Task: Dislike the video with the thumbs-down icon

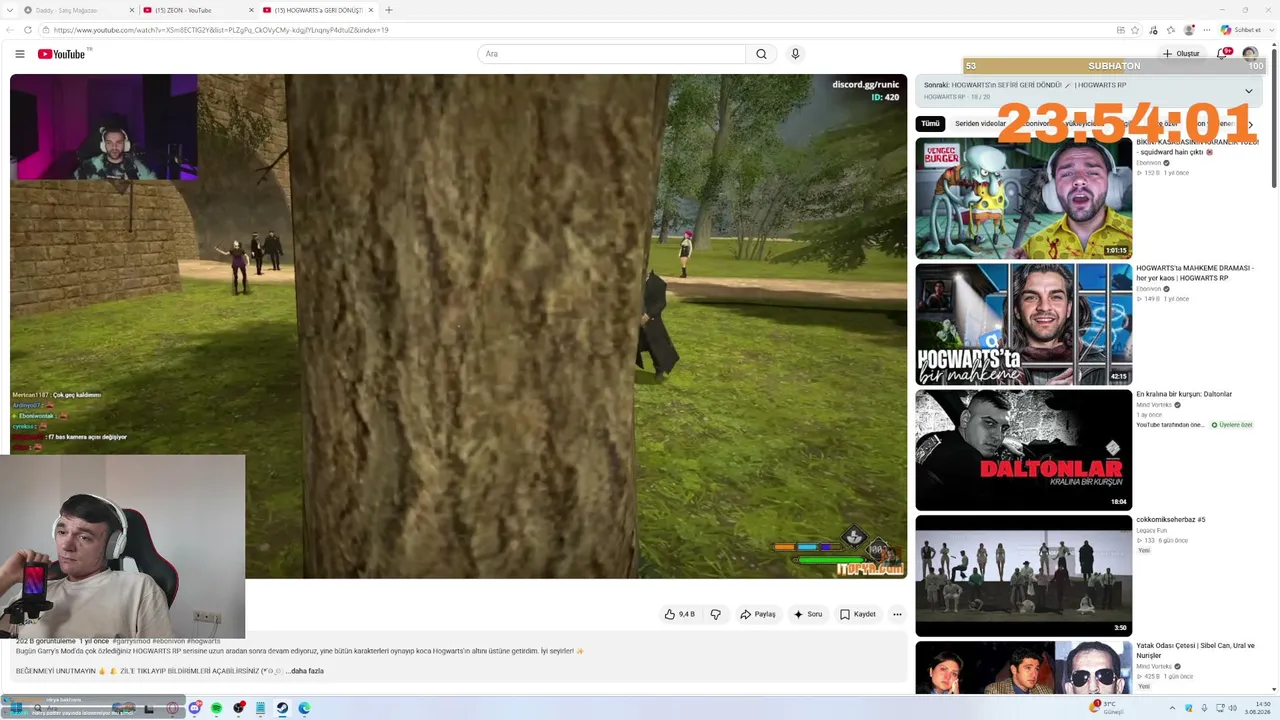Action: coord(715,614)
